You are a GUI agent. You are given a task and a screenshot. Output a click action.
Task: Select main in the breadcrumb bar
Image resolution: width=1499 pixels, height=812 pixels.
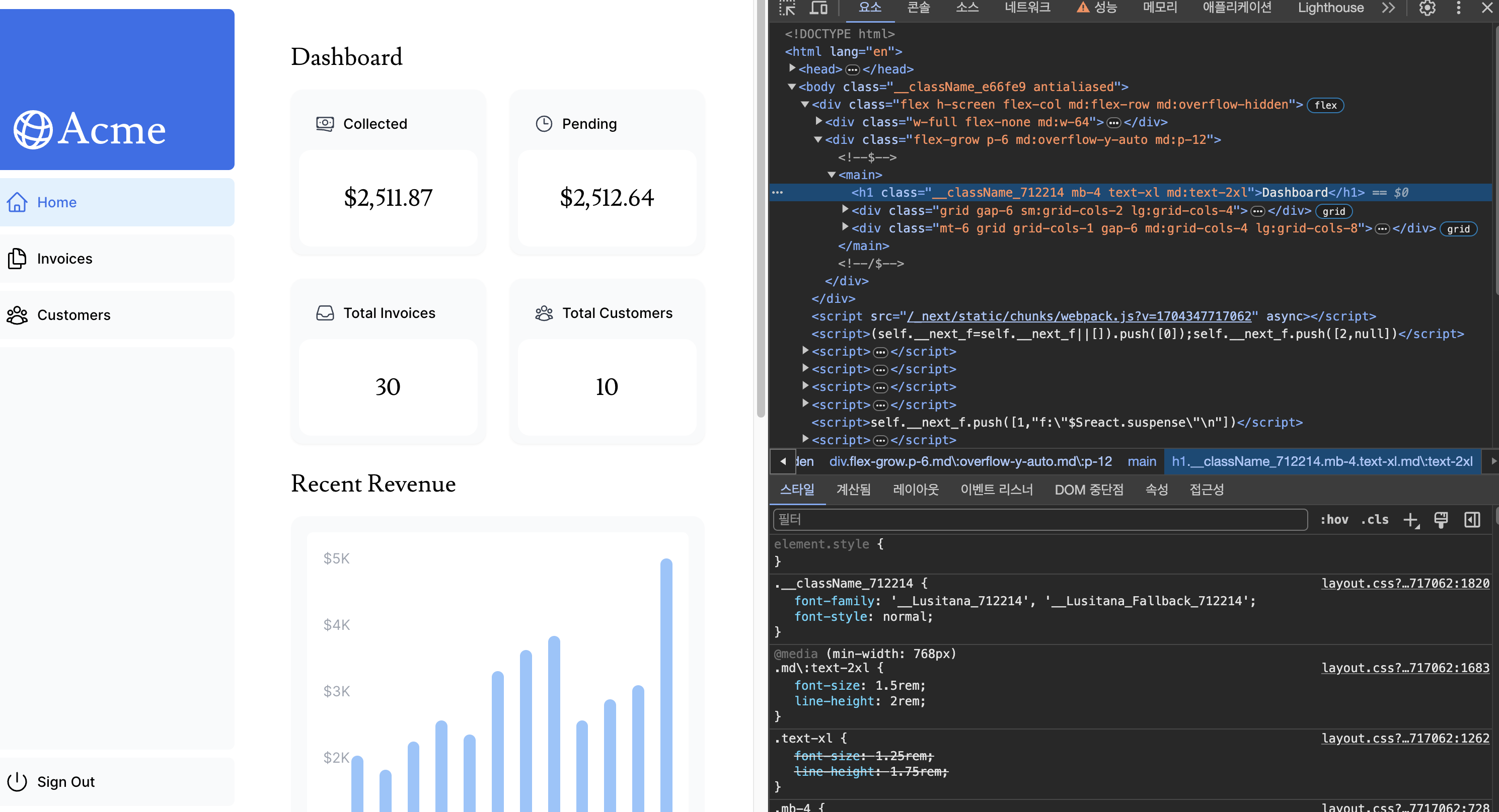click(1142, 461)
